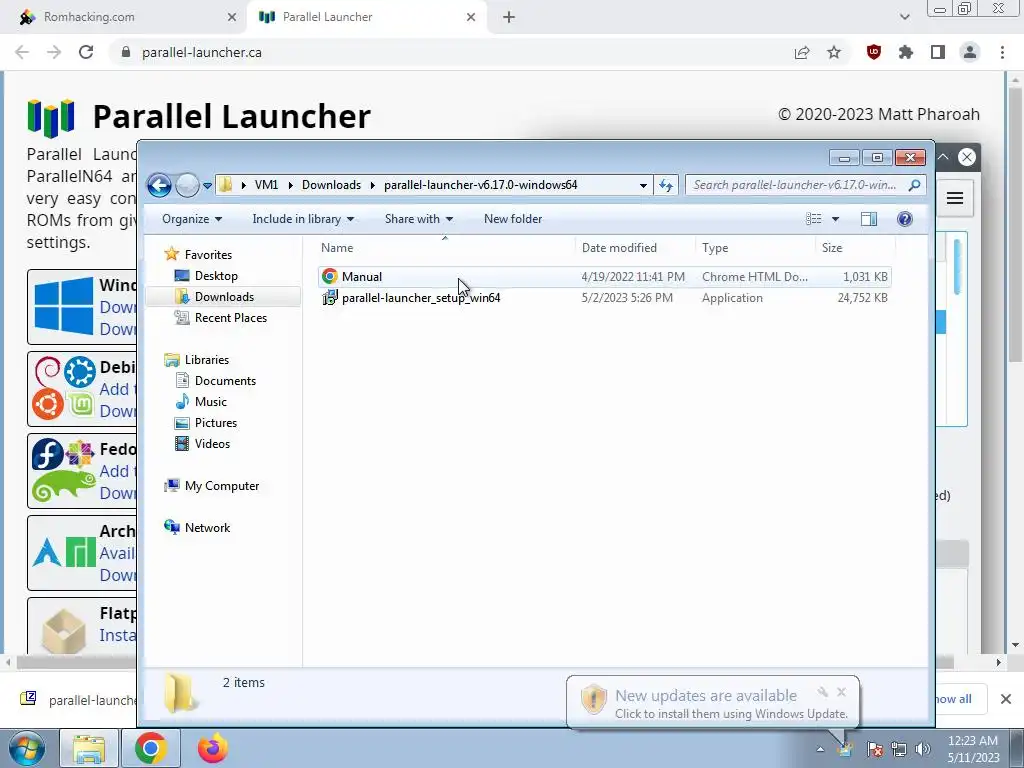Expand the address bar previous locations dropdown
The image size is (1024, 768).
click(x=643, y=185)
